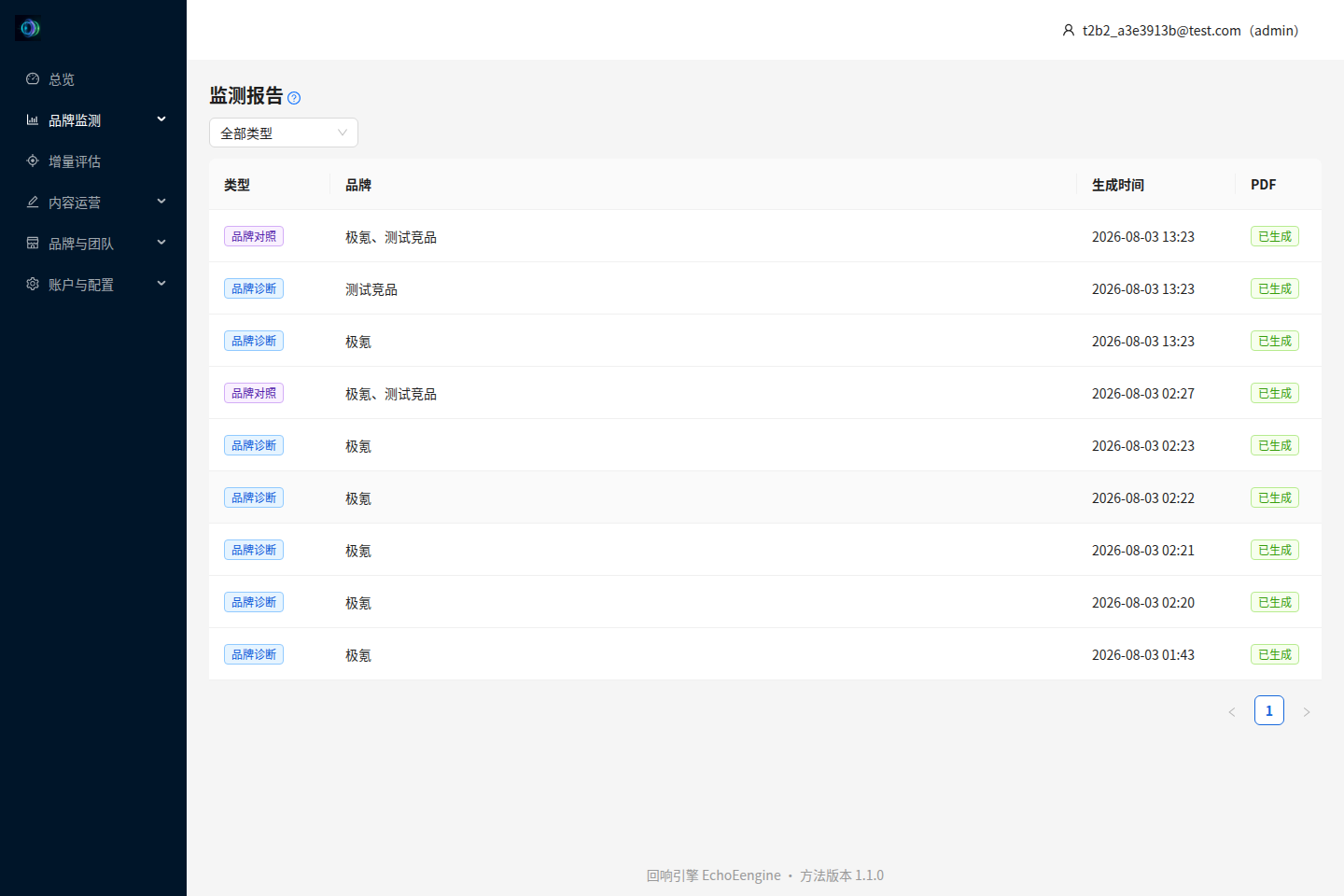Click the account settings gear icon
Image resolution: width=1344 pixels, height=896 pixels.
[x=33, y=285]
